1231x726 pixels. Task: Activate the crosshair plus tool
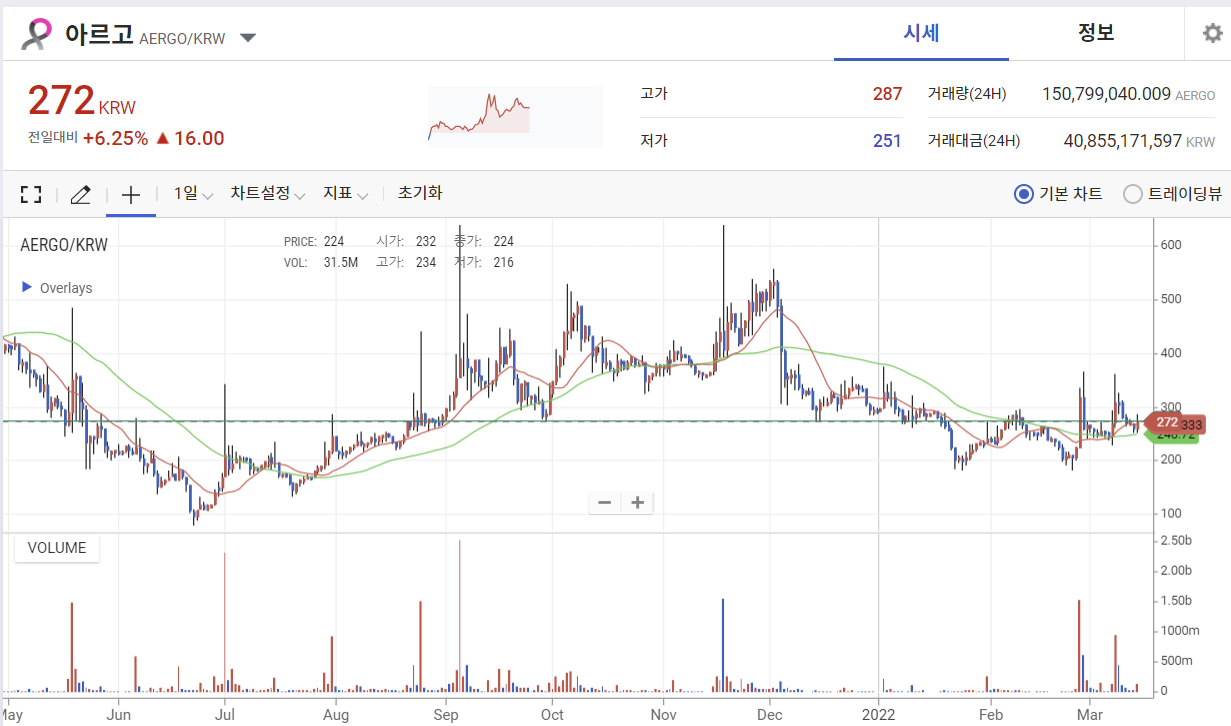click(130, 194)
